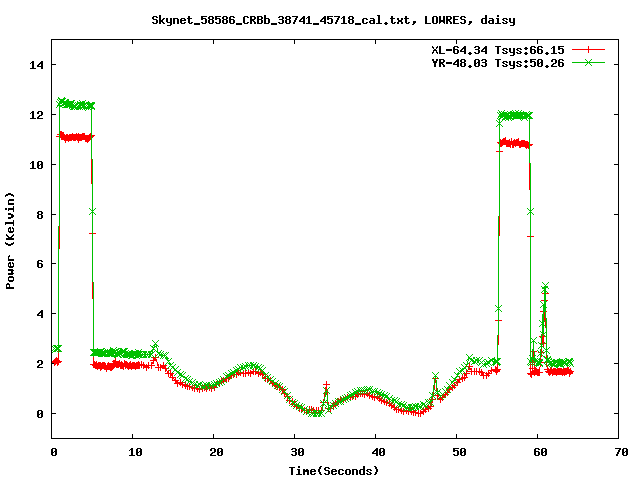Viewport: 640px width, 480px height.
Task: Click the red line sample in the legend
Action: pyautogui.click(x=588, y=50)
